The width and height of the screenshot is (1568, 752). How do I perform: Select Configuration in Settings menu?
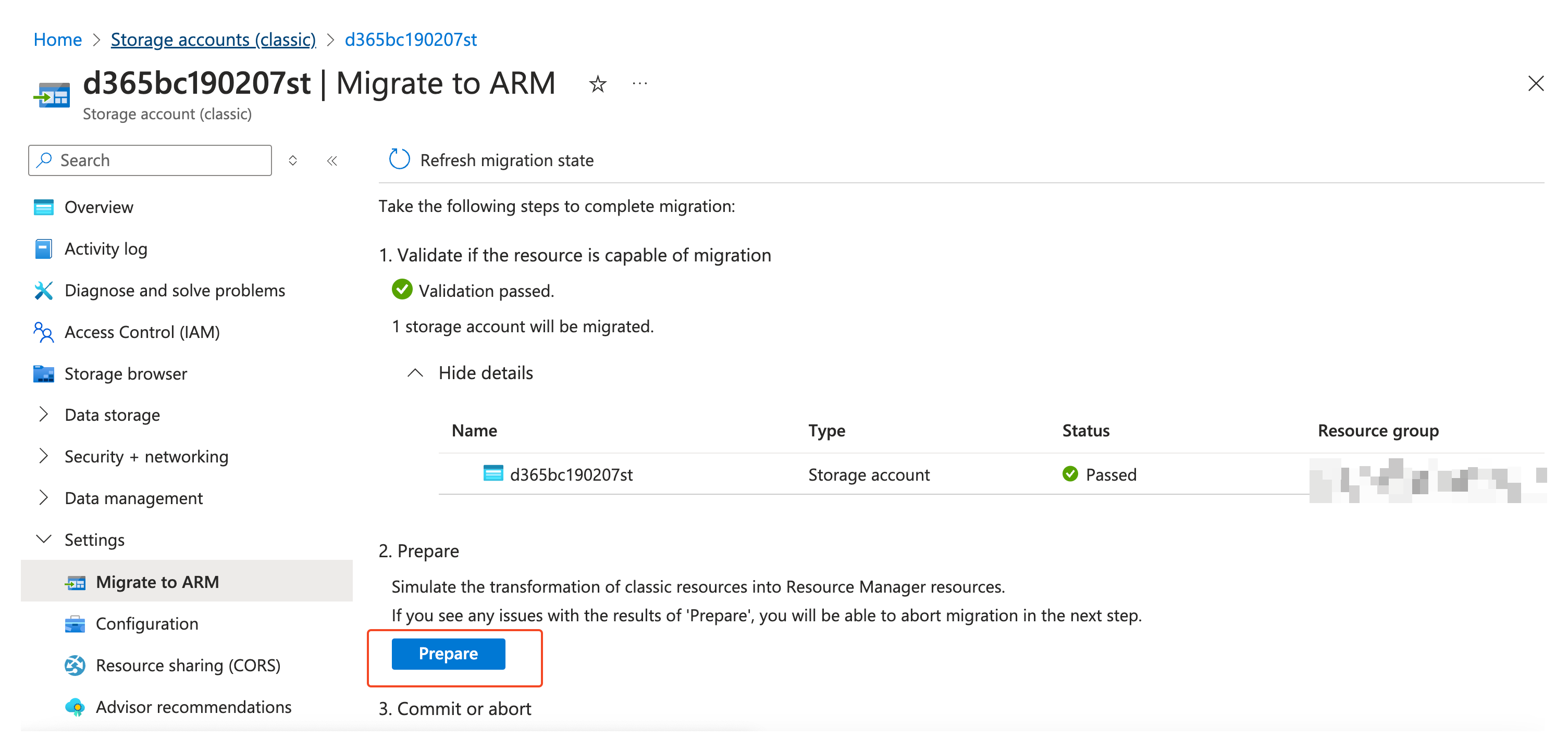(147, 623)
